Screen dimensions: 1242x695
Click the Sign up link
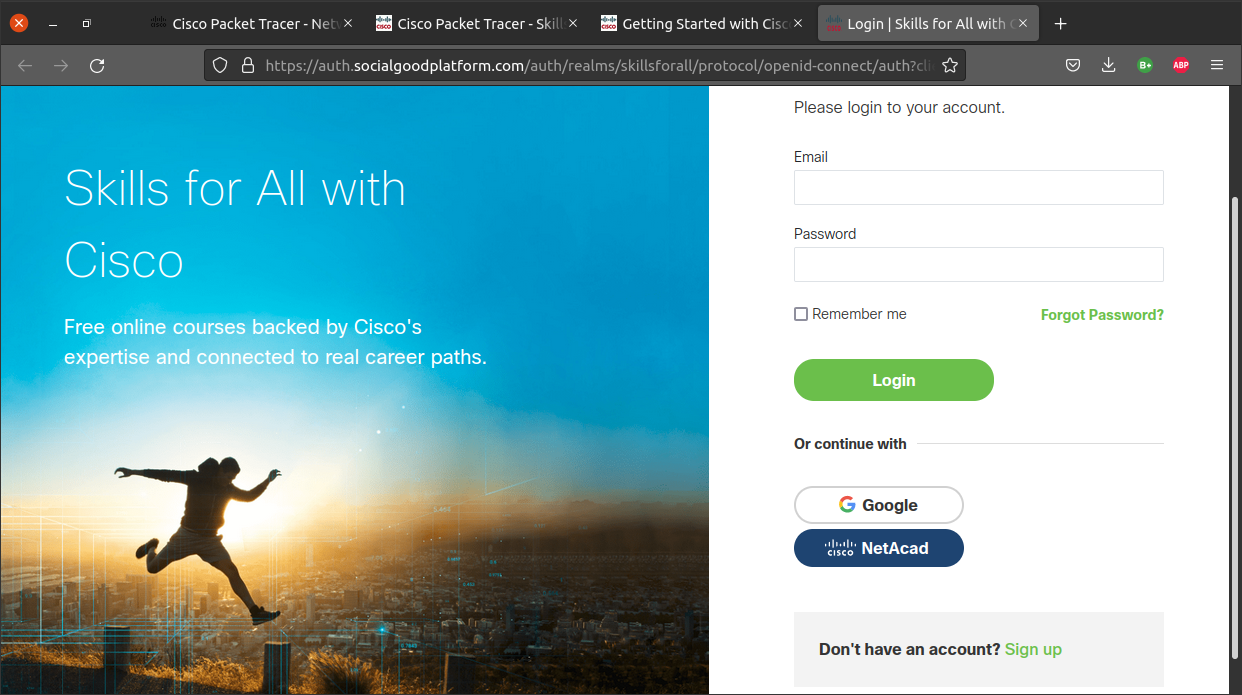(x=1033, y=649)
